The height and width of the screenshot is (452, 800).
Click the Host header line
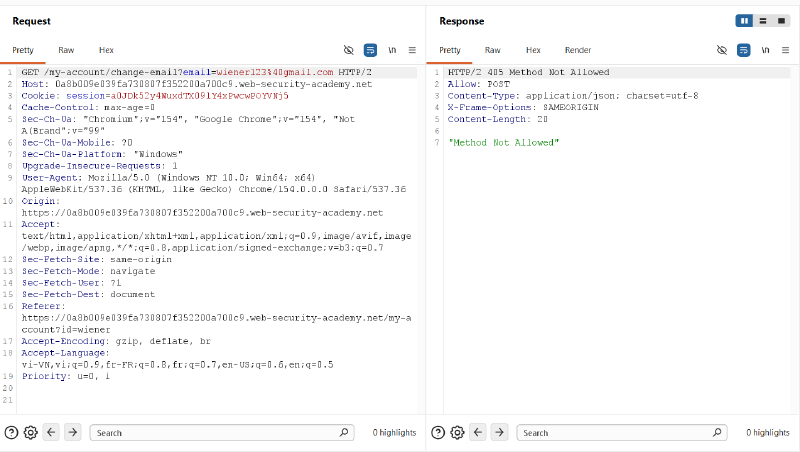pos(196,84)
